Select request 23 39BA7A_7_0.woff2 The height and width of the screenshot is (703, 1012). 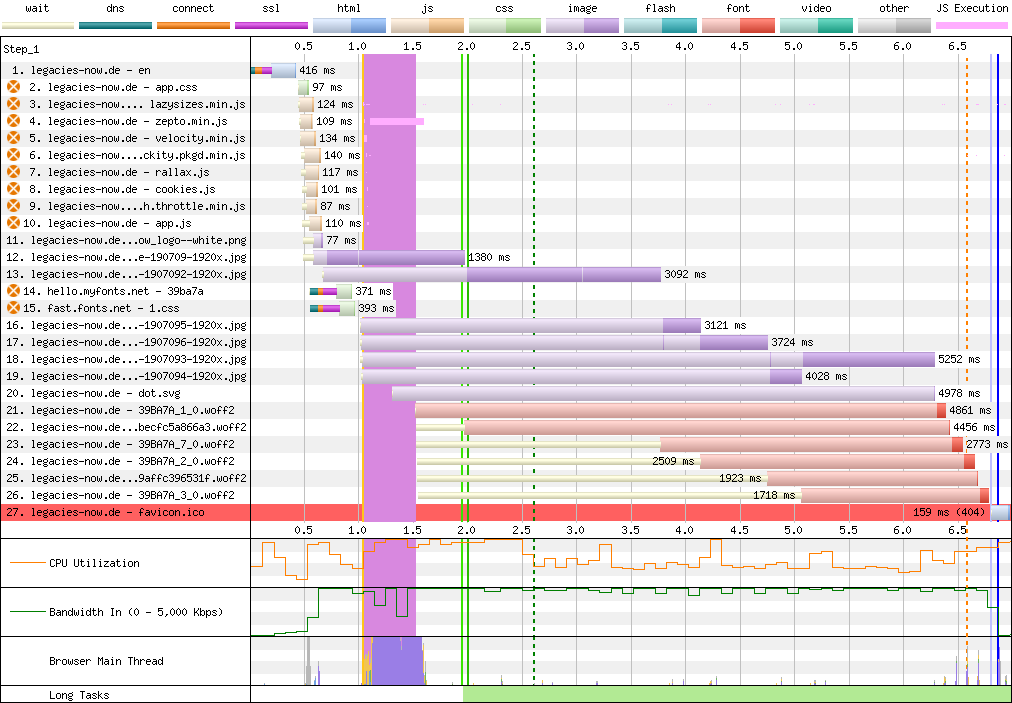click(121, 444)
